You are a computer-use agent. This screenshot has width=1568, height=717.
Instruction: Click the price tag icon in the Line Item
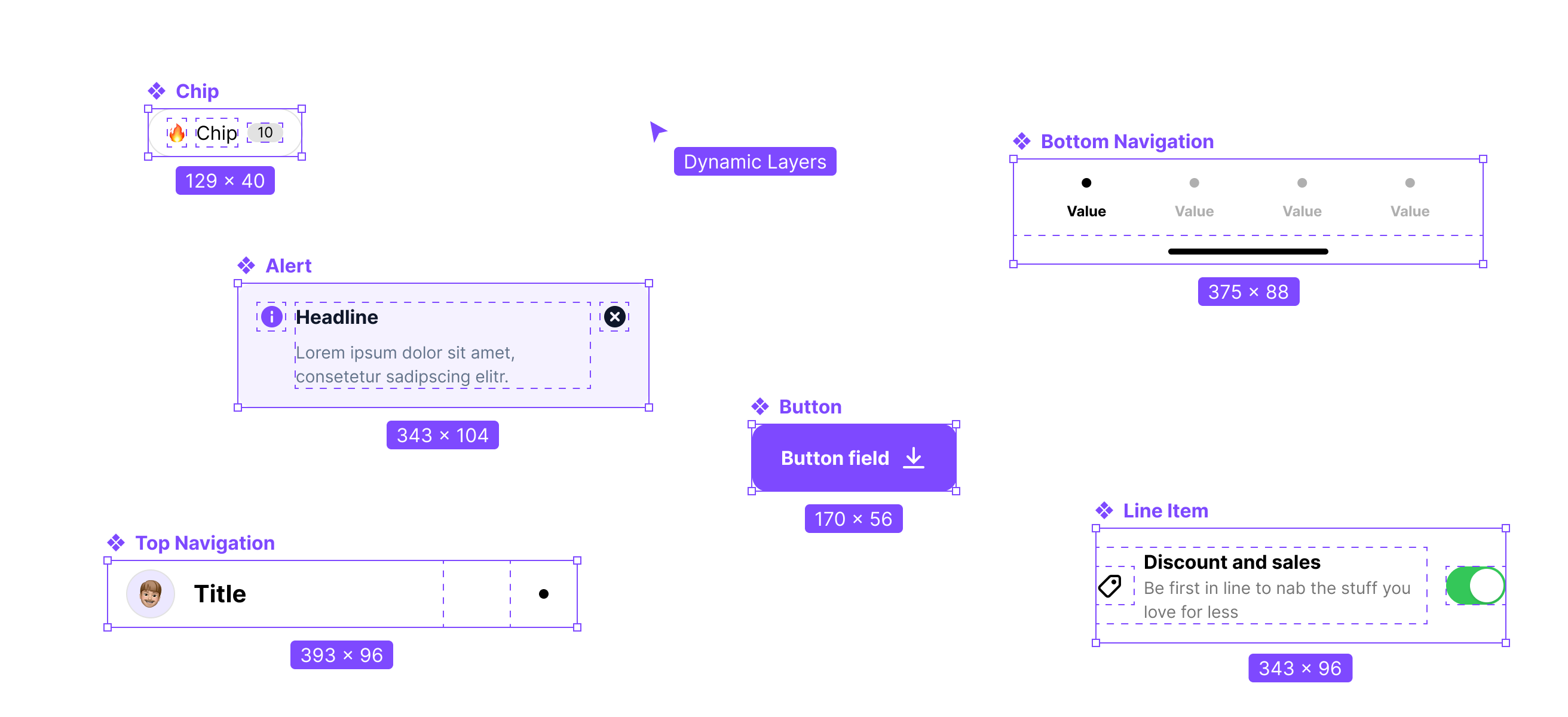(1109, 586)
